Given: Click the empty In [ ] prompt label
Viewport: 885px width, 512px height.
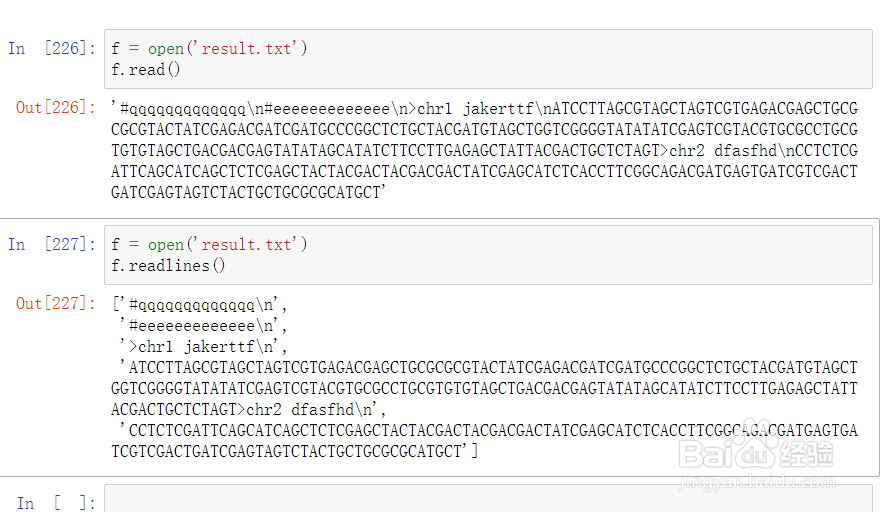Looking at the screenshot, I should click(56, 502).
